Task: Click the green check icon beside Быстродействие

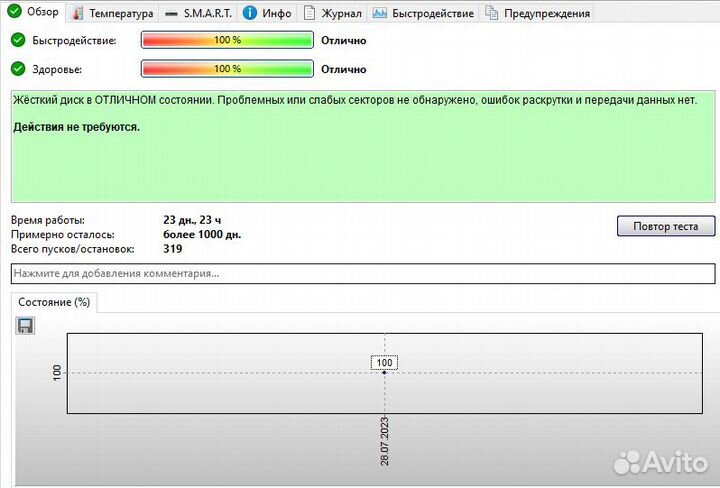Action: tap(18, 40)
